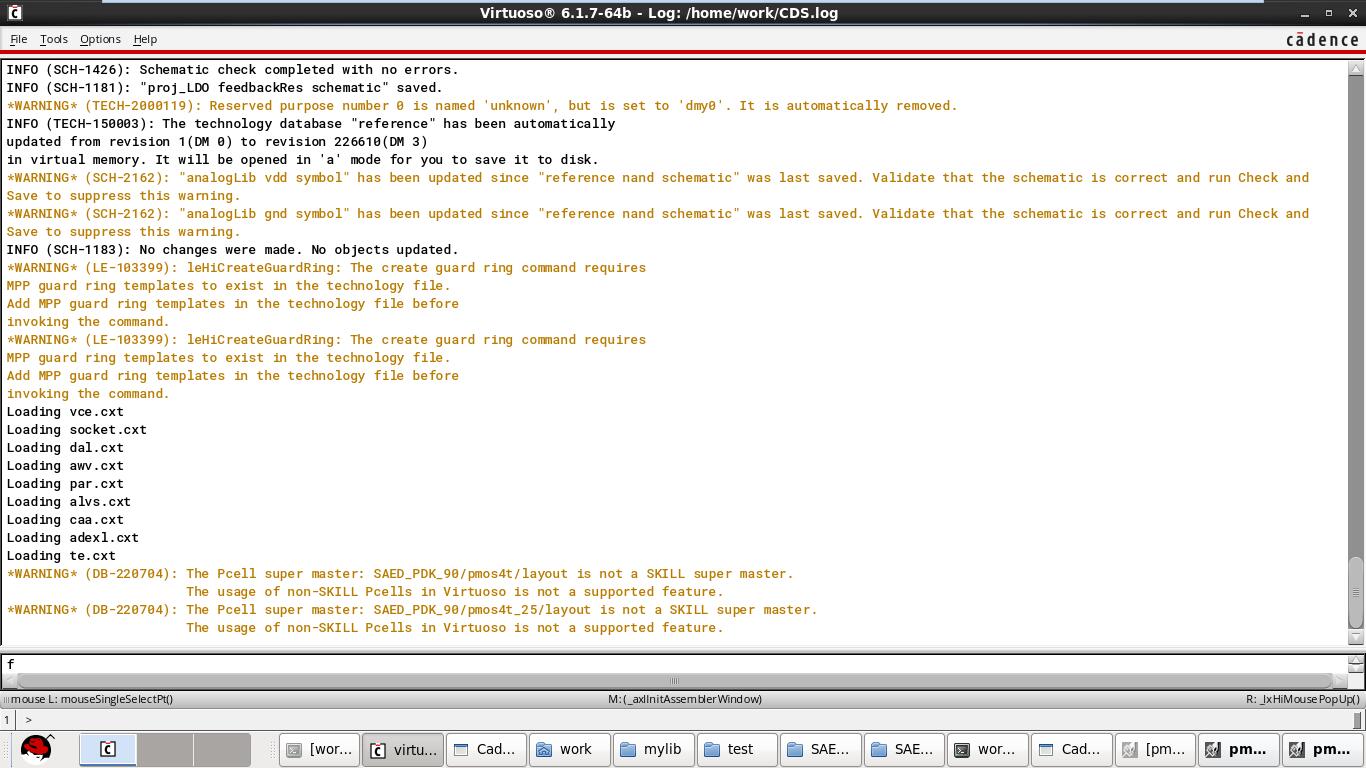
Task: Click "Schematic check completed with no errors" line
Action: click(x=232, y=70)
